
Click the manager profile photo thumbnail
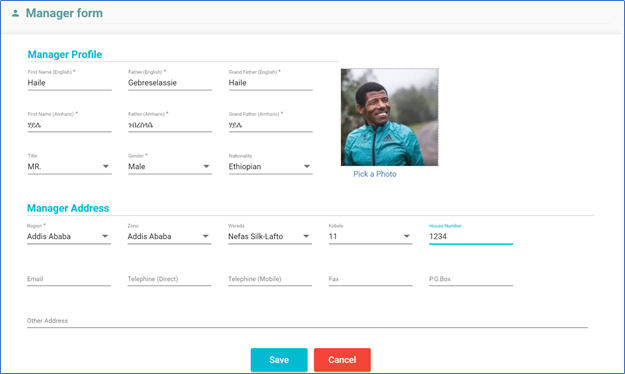(x=389, y=117)
